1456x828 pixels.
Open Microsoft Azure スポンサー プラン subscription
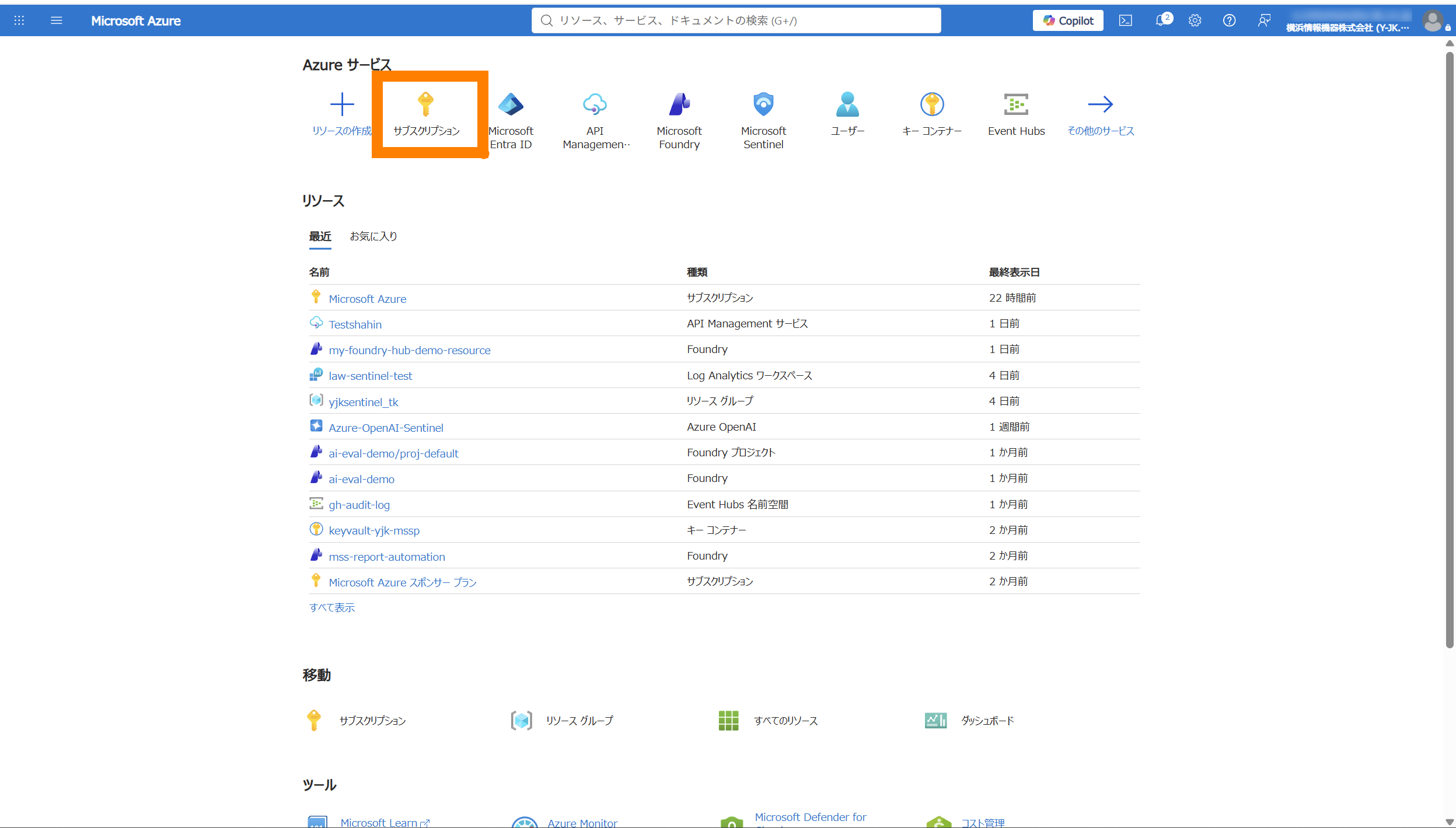(402, 582)
